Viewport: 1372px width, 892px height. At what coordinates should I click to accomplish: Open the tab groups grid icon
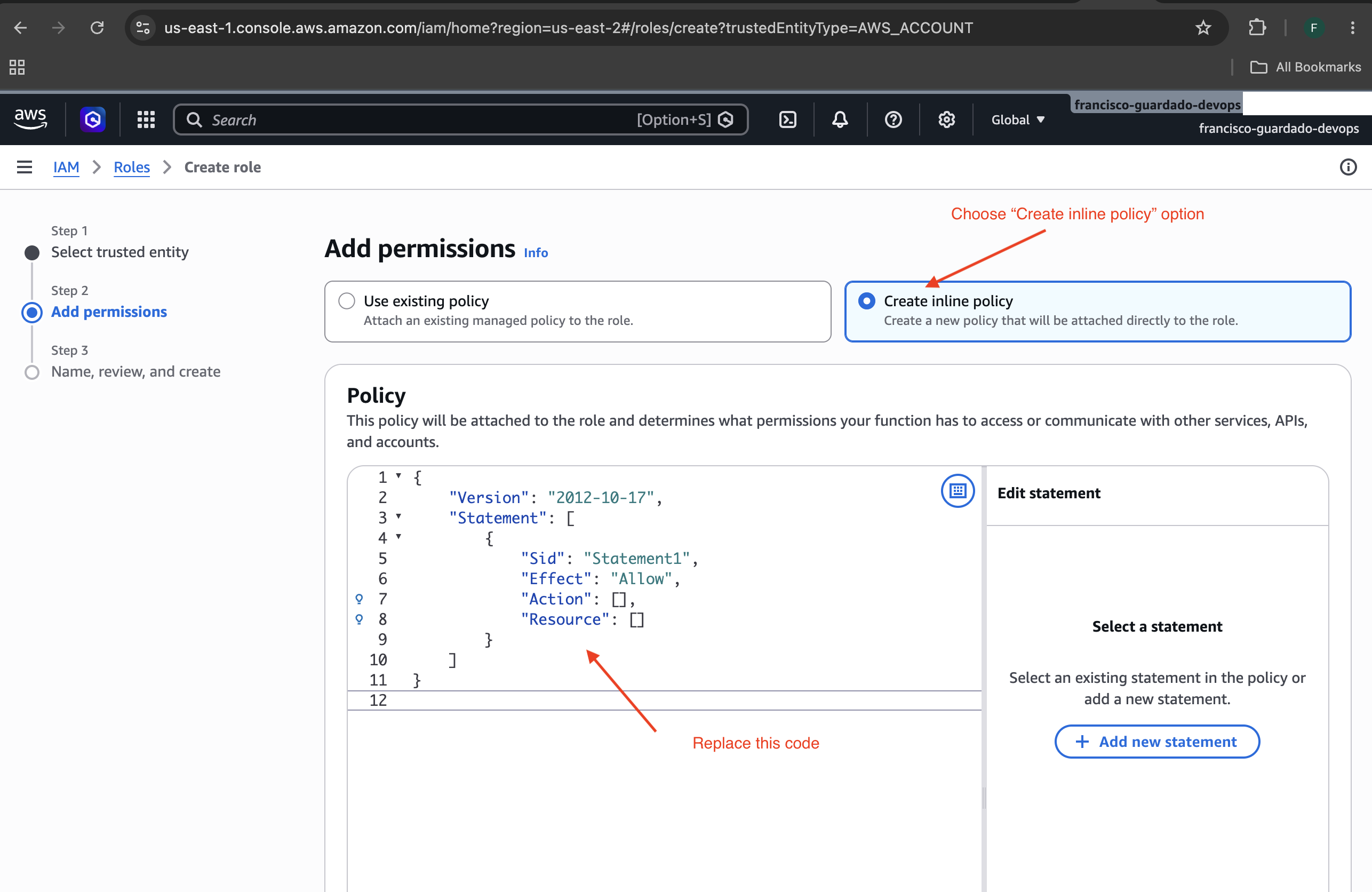17,67
